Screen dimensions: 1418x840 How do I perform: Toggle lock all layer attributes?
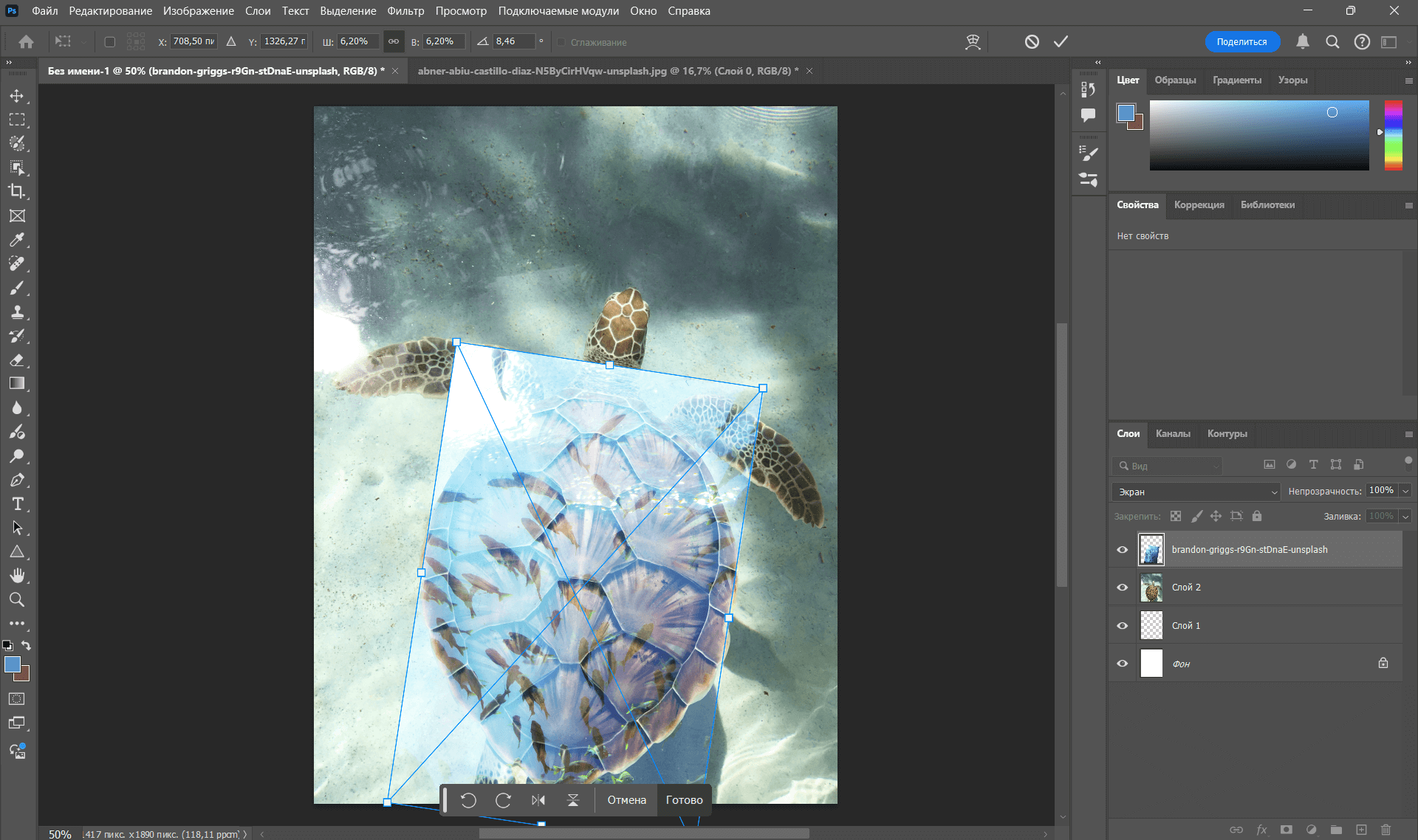coord(1257,516)
